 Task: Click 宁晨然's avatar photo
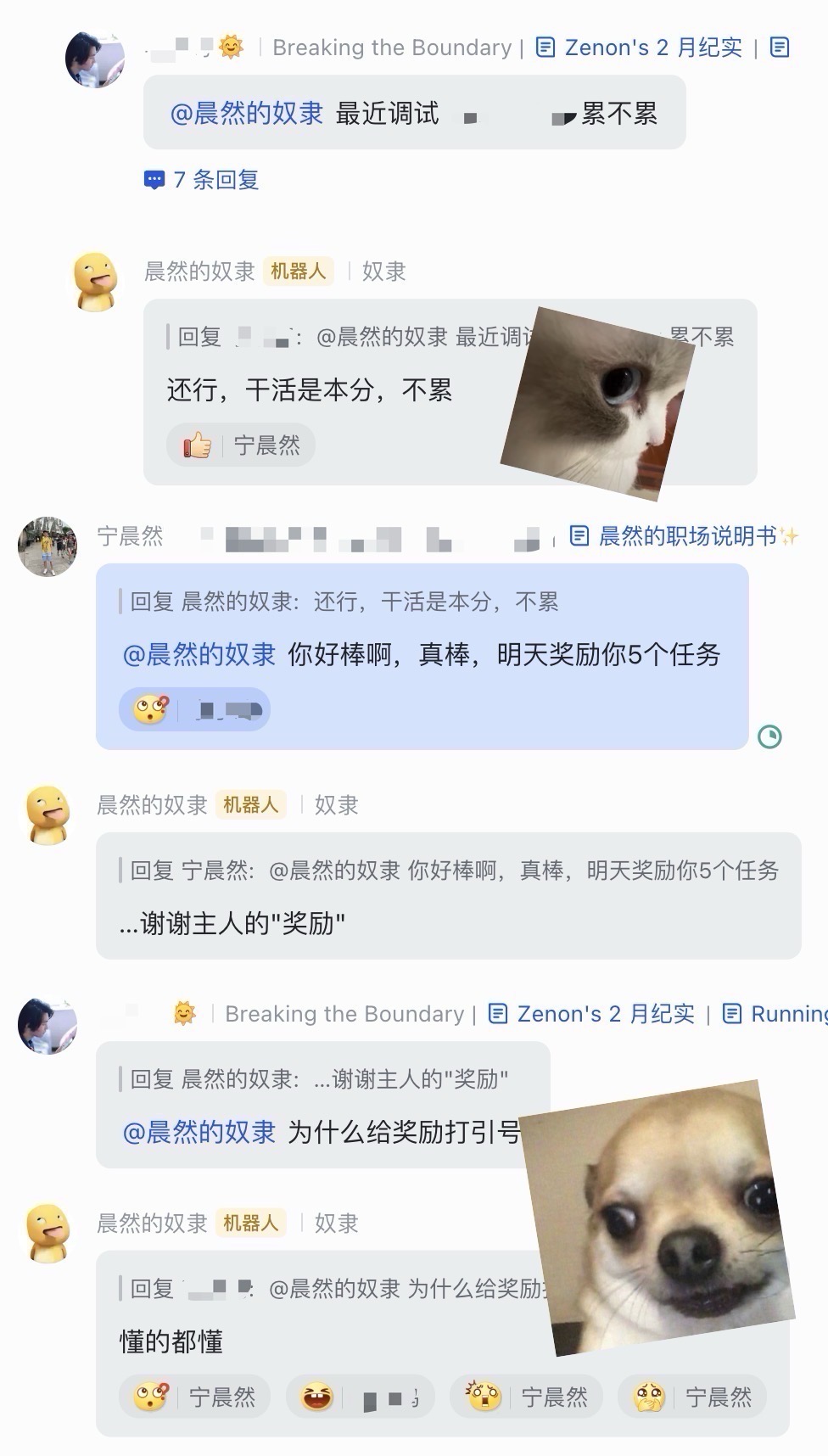point(48,546)
